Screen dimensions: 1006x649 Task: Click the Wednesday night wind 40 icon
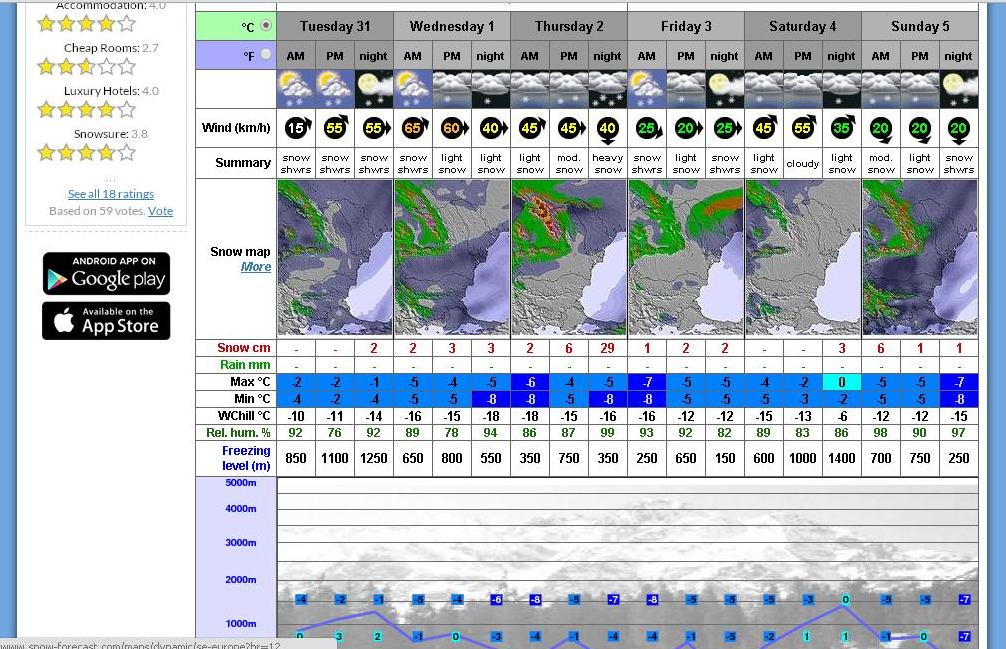point(492,128)
